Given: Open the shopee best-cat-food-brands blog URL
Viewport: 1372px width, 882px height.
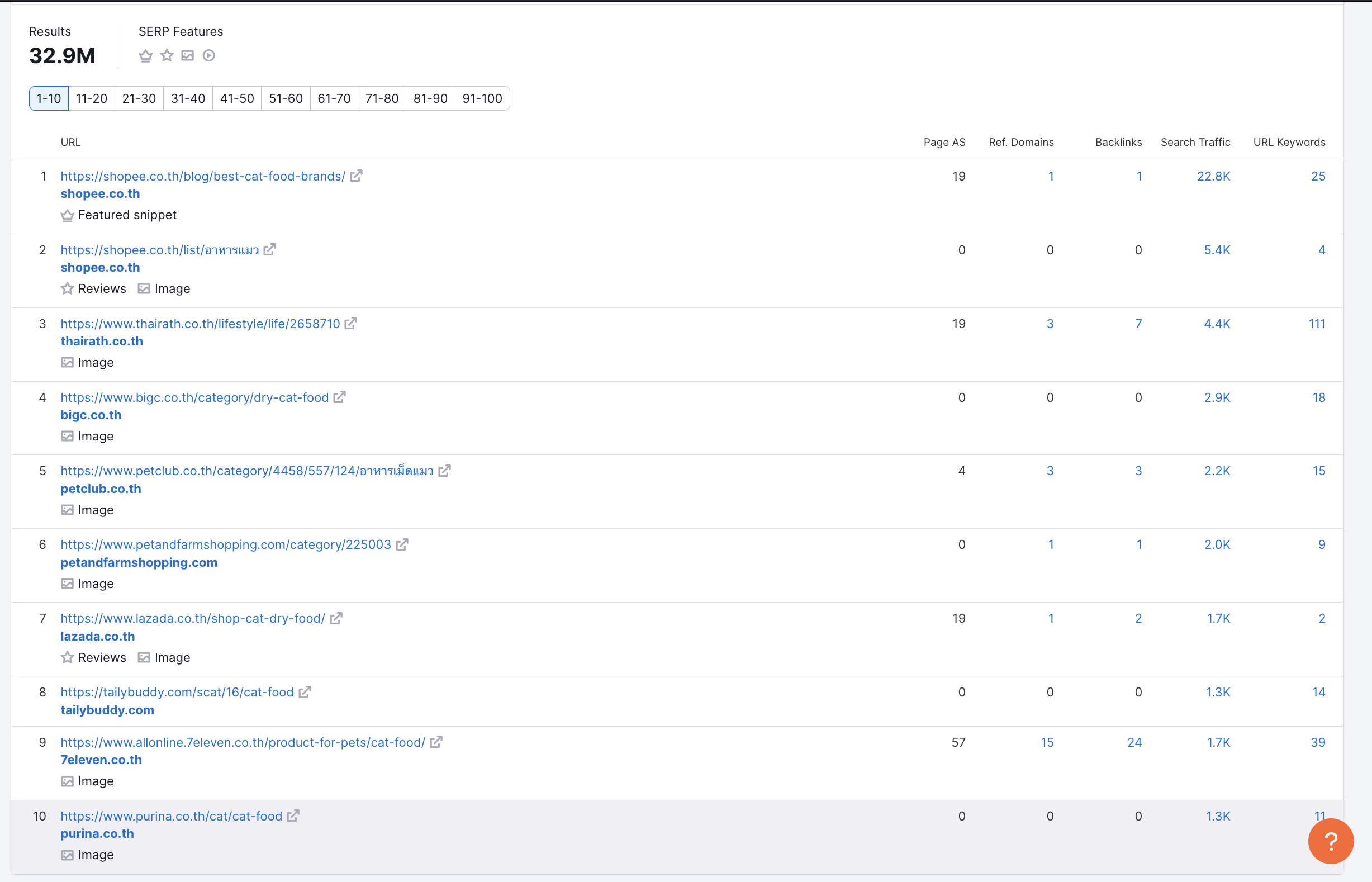Looking at the screenshot, I should (203, 177).
